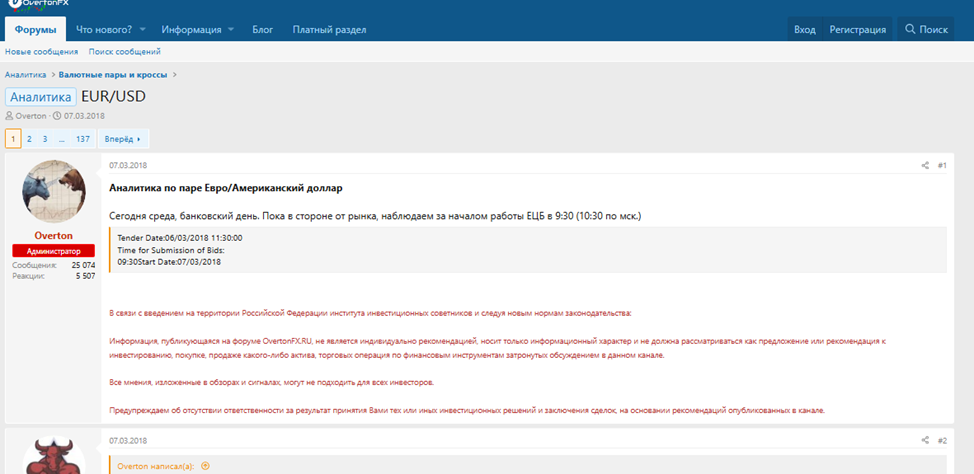Open the Информация menu item

tap(191, 29)
